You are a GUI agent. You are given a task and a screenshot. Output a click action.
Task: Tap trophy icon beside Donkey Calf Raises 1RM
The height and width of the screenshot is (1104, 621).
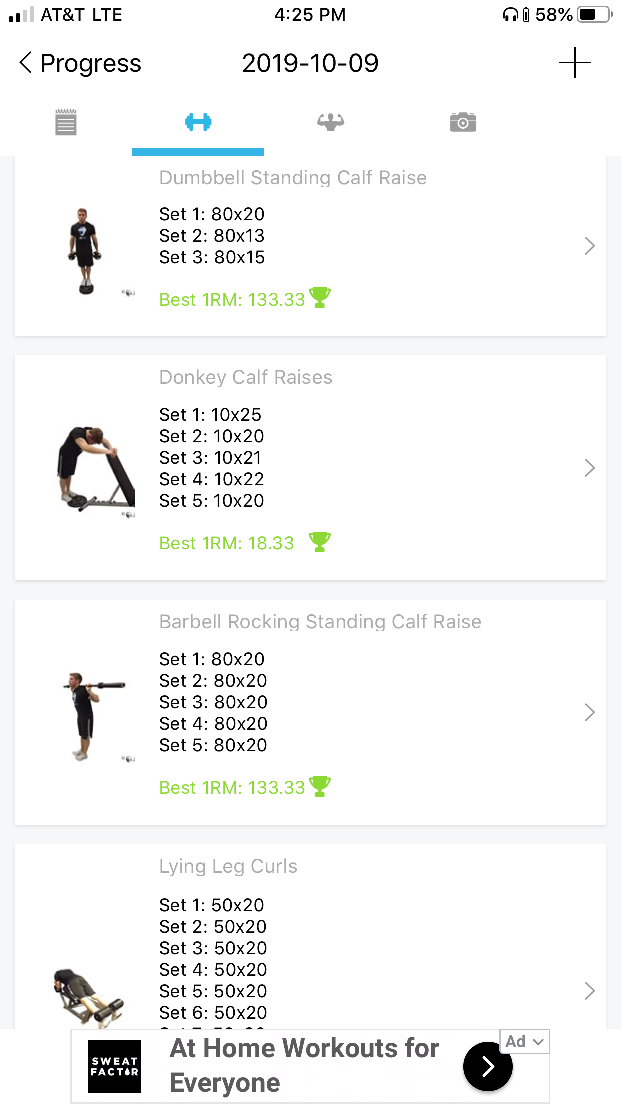coord(319,542)
